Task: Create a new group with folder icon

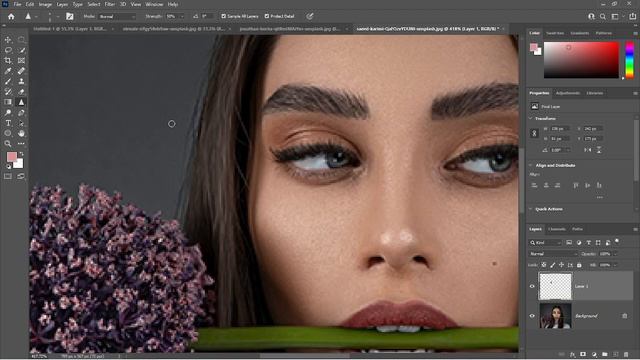Action: [x=605, y=354]
